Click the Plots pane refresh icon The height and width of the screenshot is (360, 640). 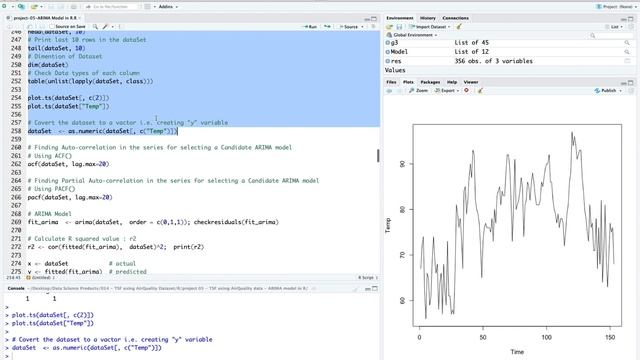click(x=631, y=91)
